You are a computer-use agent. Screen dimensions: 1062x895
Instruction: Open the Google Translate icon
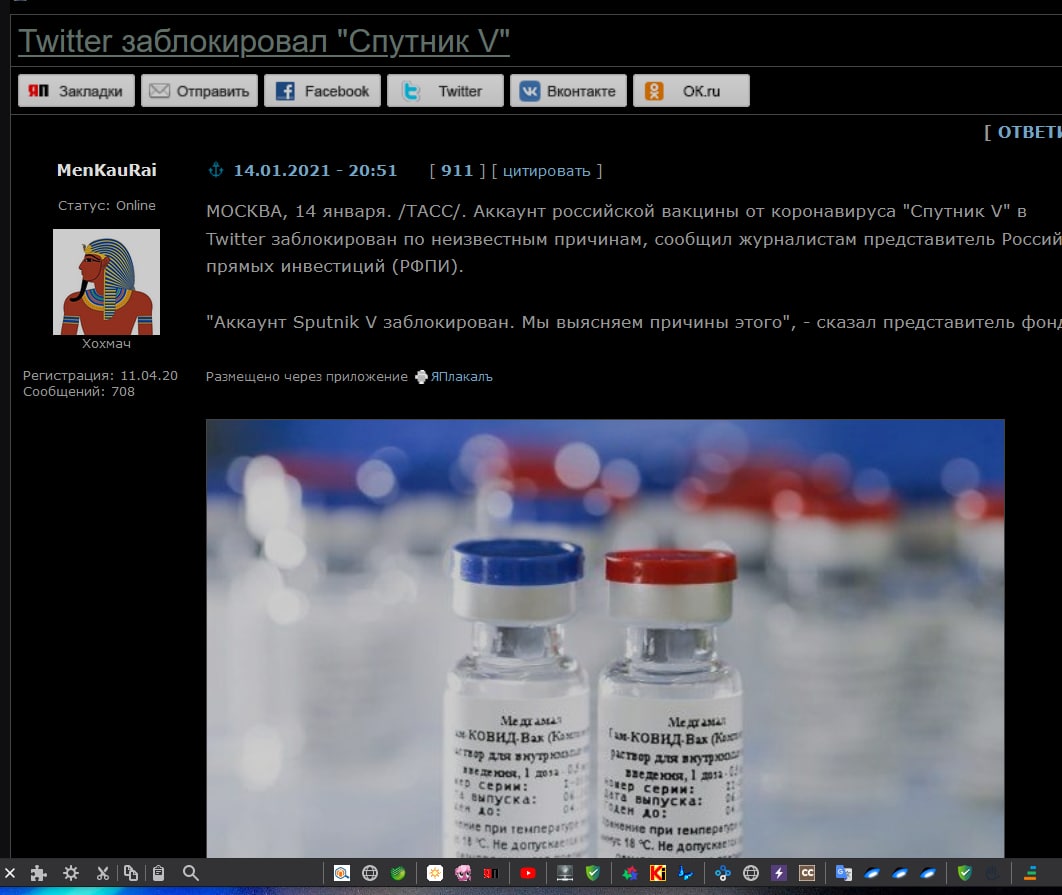pyautogui.click(x=844, y=873)
